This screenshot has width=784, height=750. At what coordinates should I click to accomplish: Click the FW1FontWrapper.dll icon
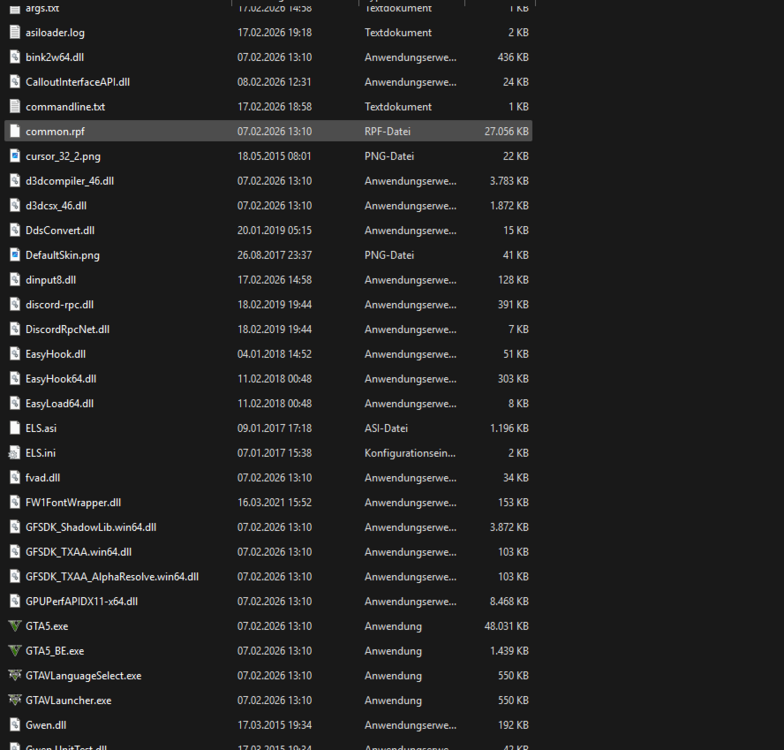click(x=15, y=502)
